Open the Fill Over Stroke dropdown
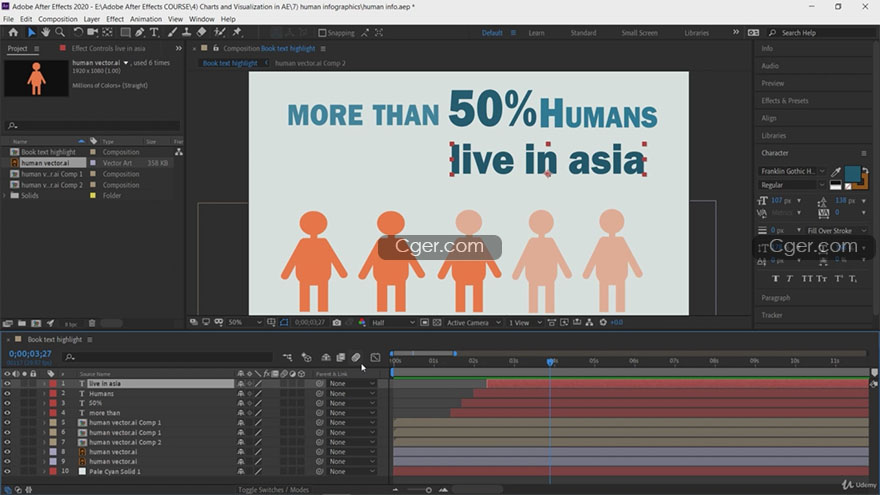This screenshot has width=880, height=495. 836,231
